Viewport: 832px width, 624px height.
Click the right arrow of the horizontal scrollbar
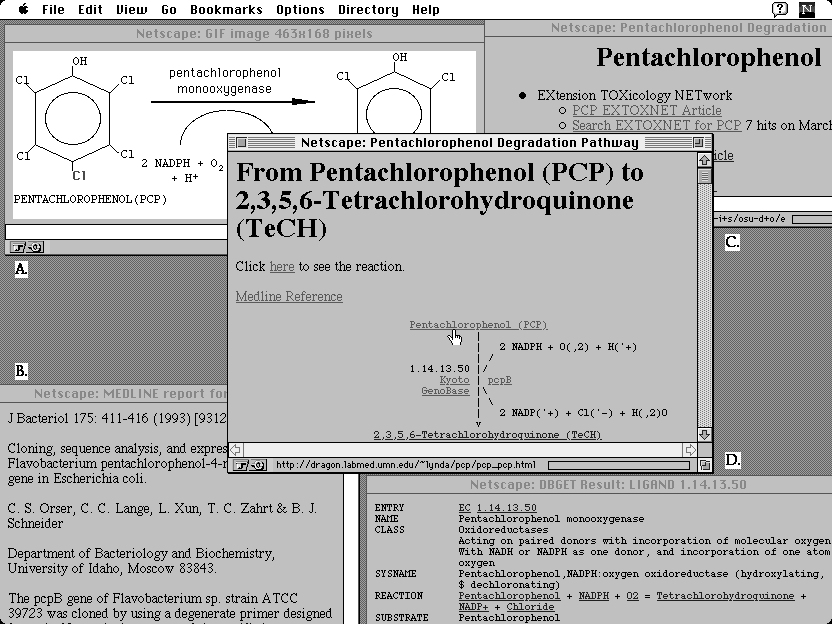click(x=690, y=450)
